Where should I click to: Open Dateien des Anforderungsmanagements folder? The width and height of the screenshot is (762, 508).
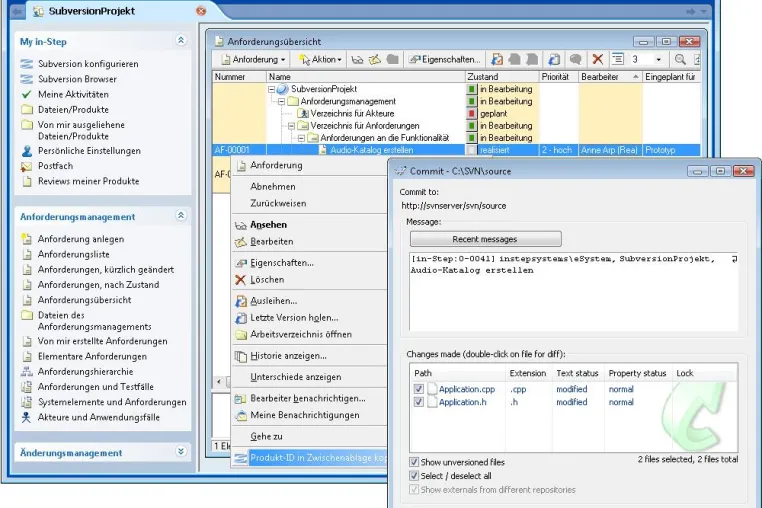94,321
